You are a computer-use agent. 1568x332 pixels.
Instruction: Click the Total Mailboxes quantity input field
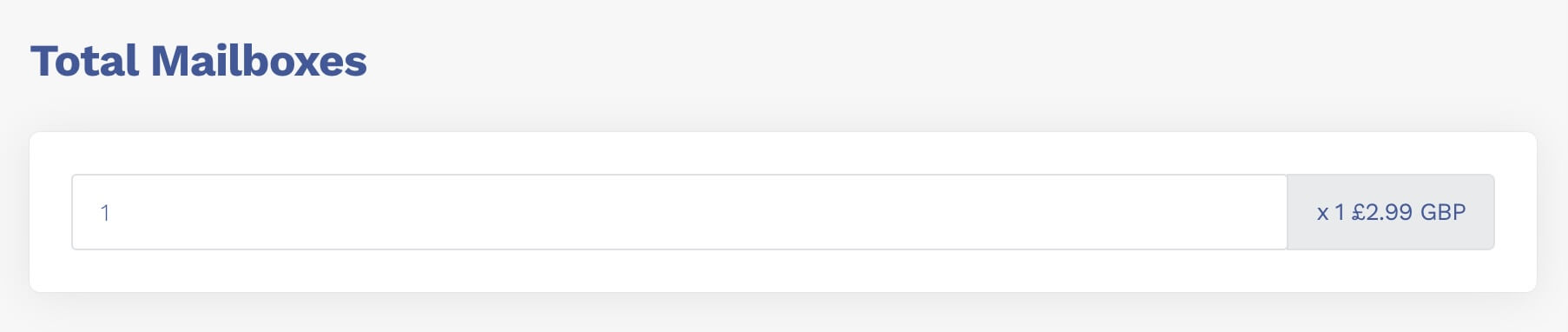coord(679,212)
